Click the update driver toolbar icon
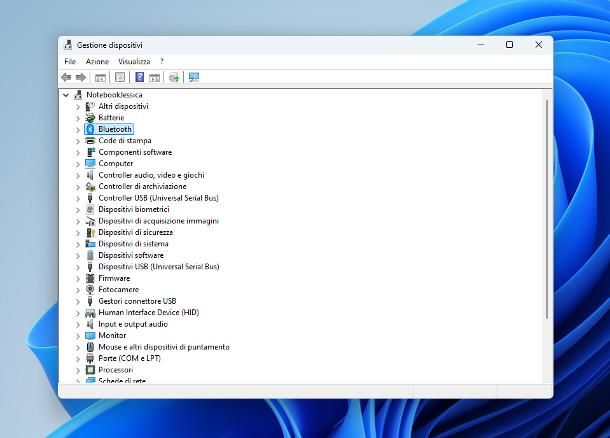 click(174, 77)
